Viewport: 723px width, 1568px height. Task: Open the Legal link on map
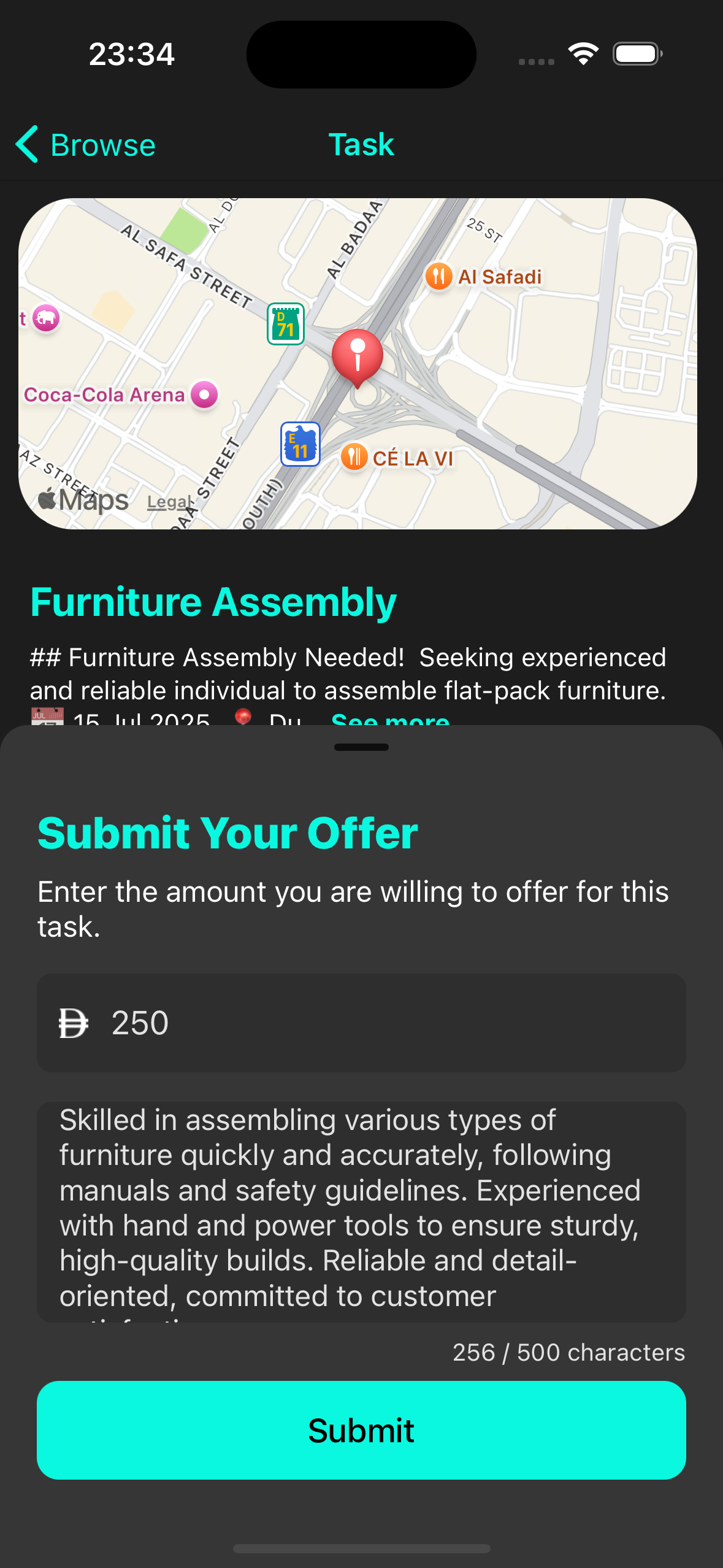169,502
